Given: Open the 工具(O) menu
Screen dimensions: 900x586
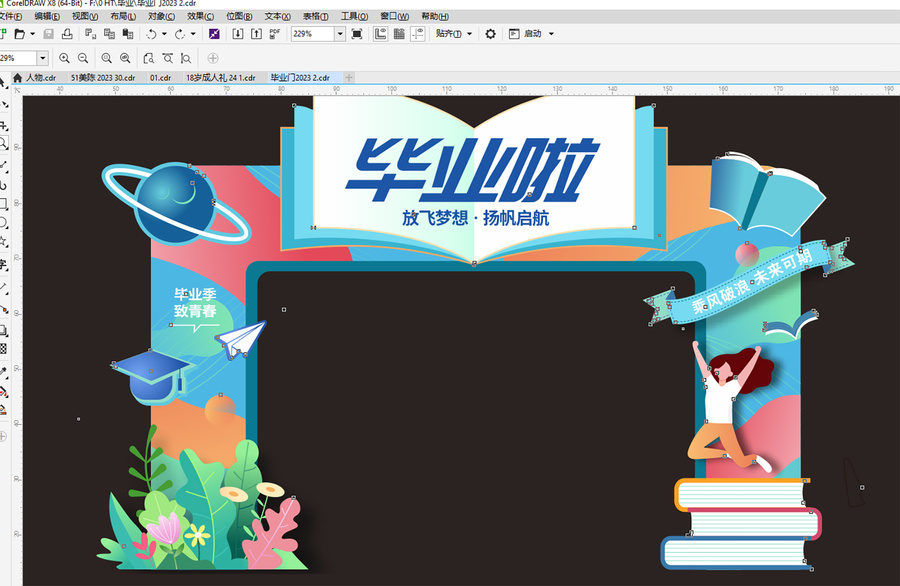Looking at the screenshot, I should click(x=354, y=17).
